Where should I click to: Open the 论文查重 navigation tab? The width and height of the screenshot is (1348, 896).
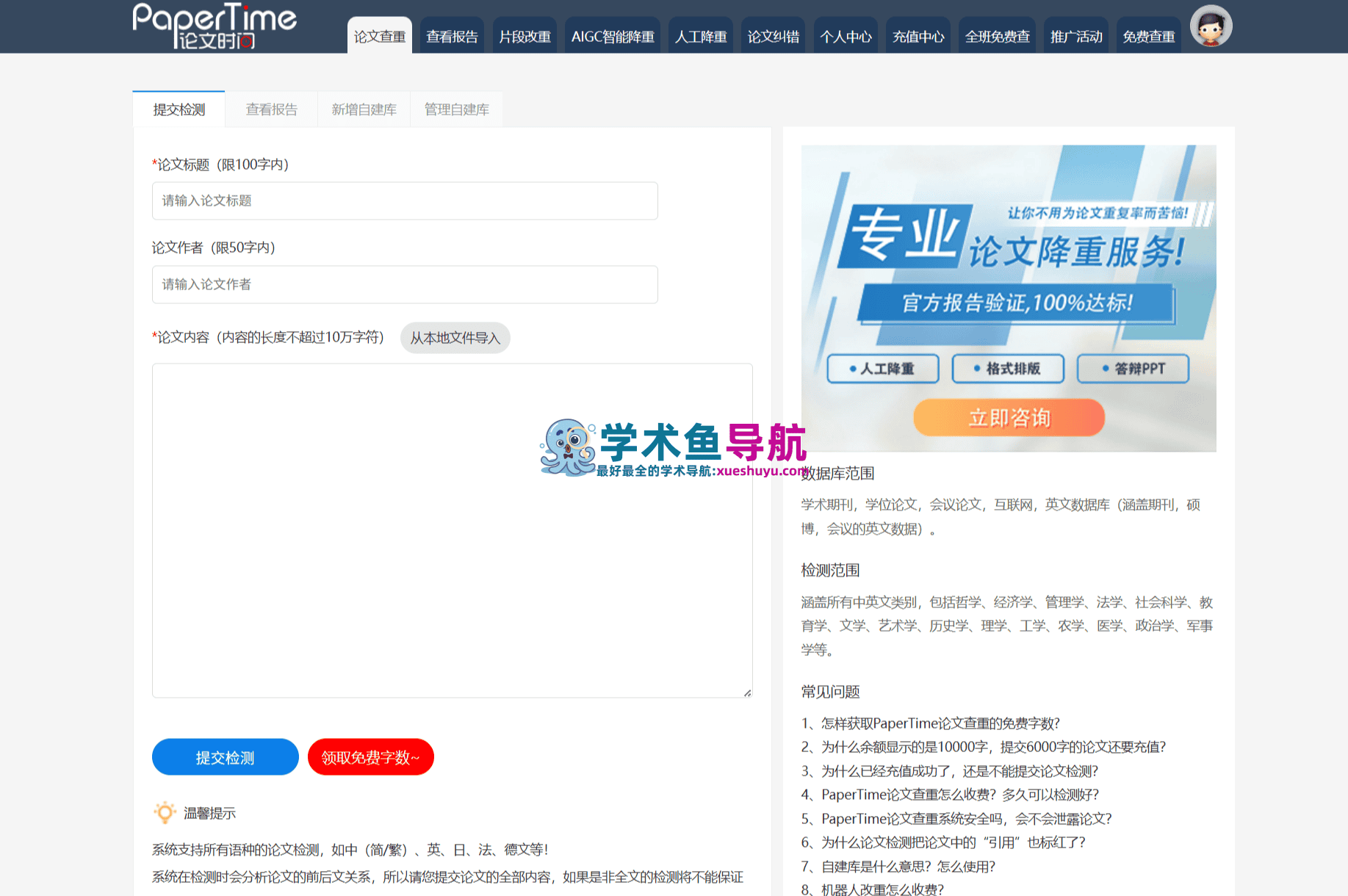(379, 36)
